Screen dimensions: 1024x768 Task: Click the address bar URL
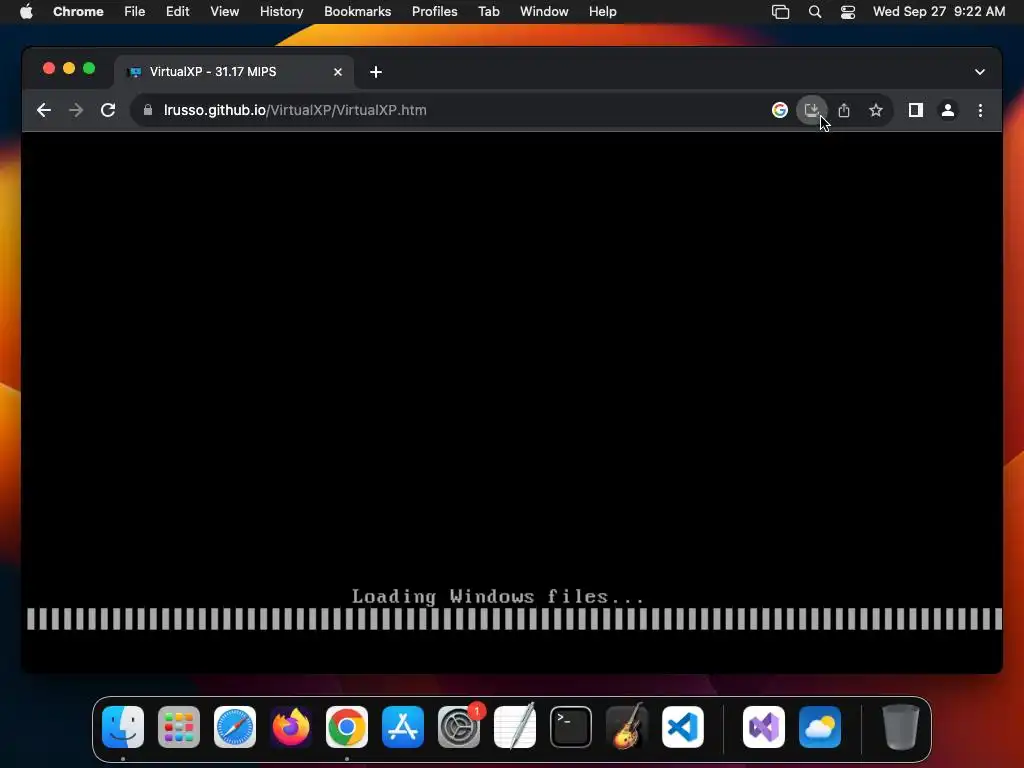coord(295,110)
